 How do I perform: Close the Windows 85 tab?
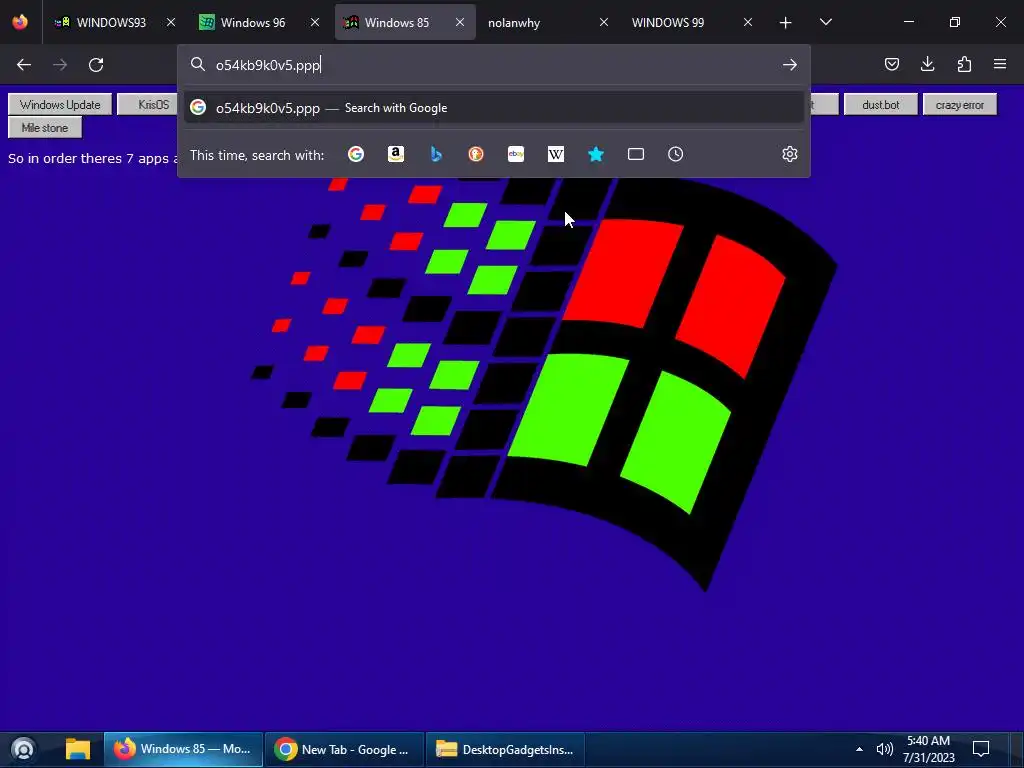pyautogui.click(x=460, y=22)
